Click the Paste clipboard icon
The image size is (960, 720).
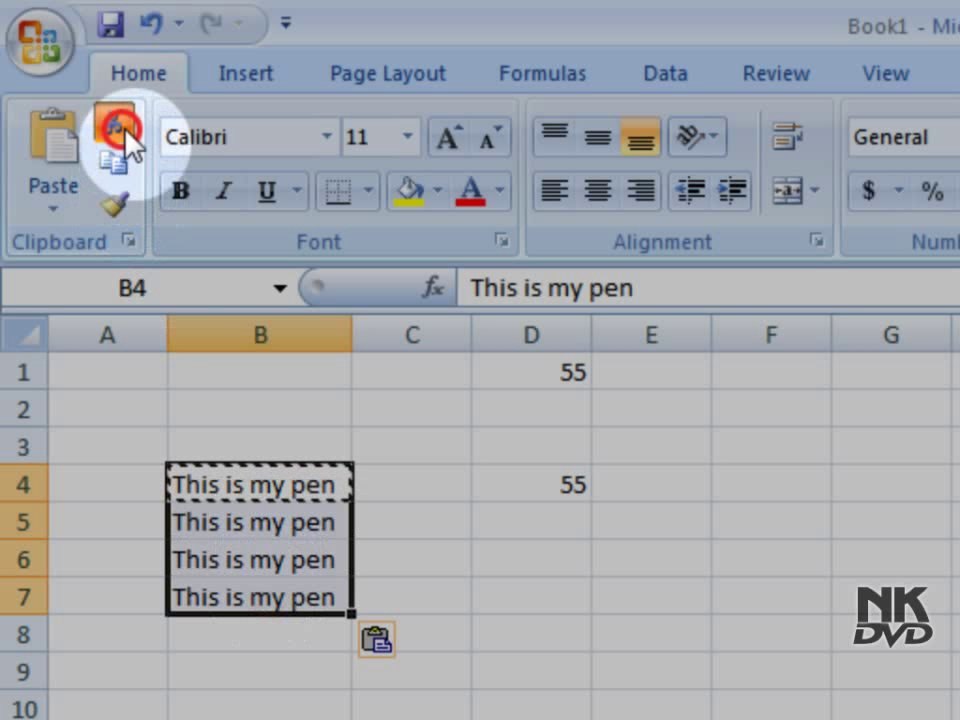pyautogui.click(x=54, y=136)
